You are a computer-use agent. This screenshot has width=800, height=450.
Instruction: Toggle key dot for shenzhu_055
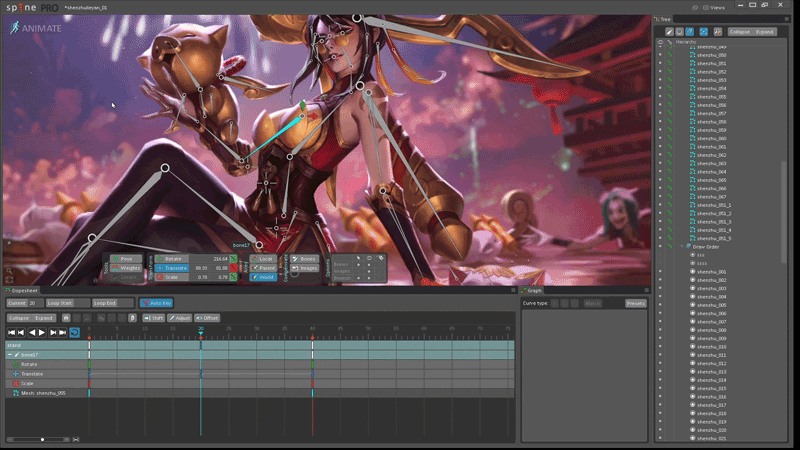(x=670, y=97)
